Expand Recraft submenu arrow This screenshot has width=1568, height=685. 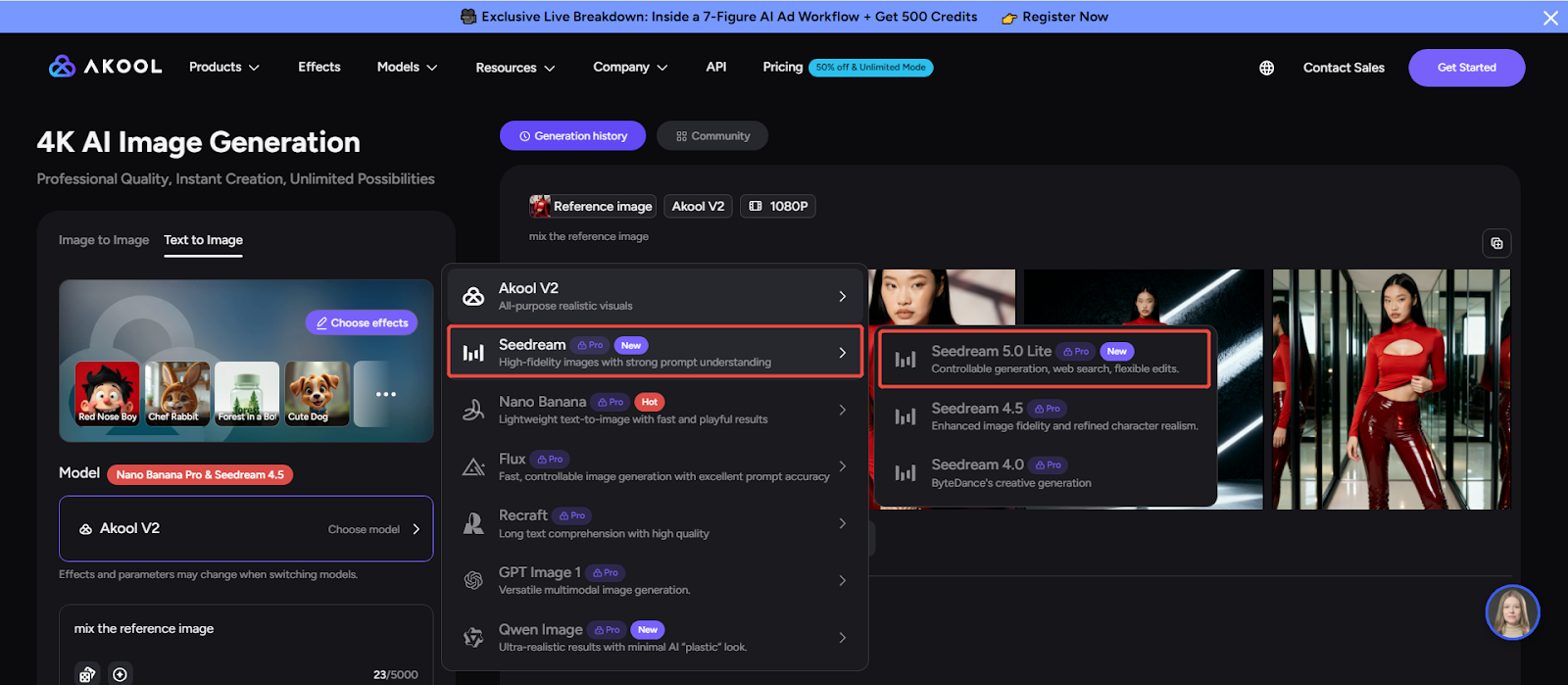click(x=842, y=523)
